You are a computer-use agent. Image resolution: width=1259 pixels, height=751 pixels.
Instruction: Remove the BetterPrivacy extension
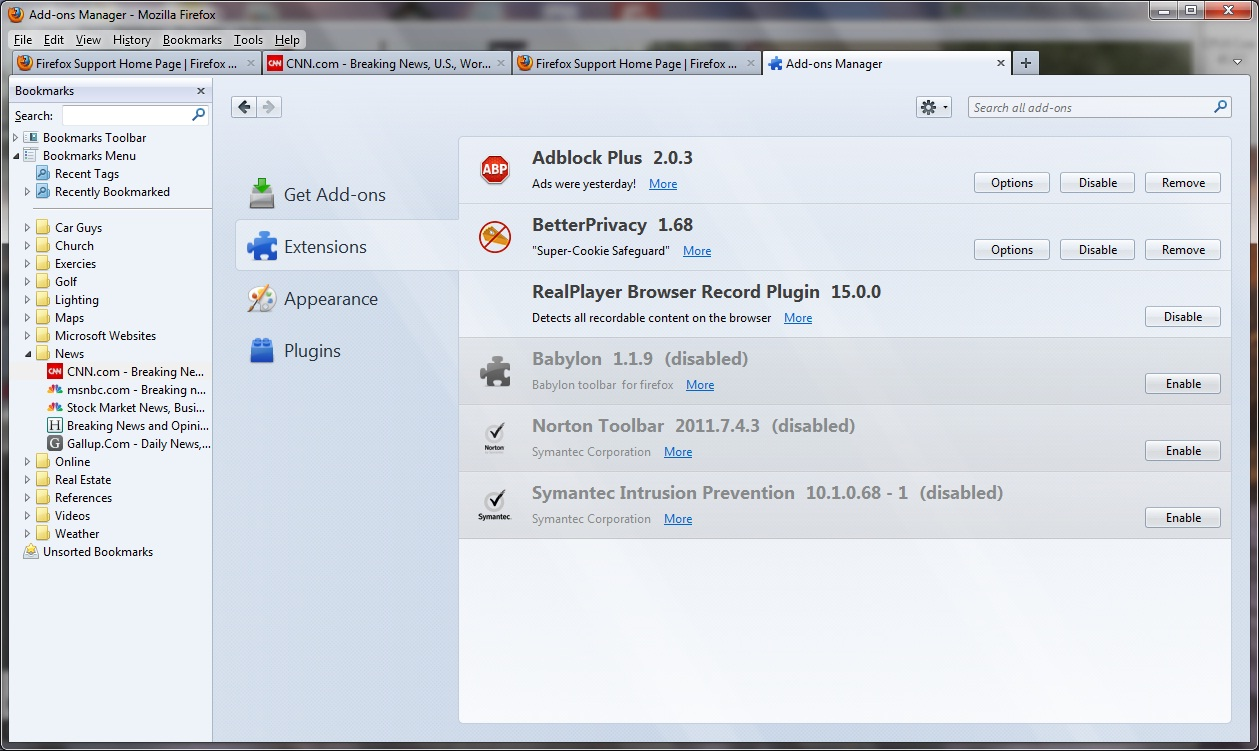1183,250
